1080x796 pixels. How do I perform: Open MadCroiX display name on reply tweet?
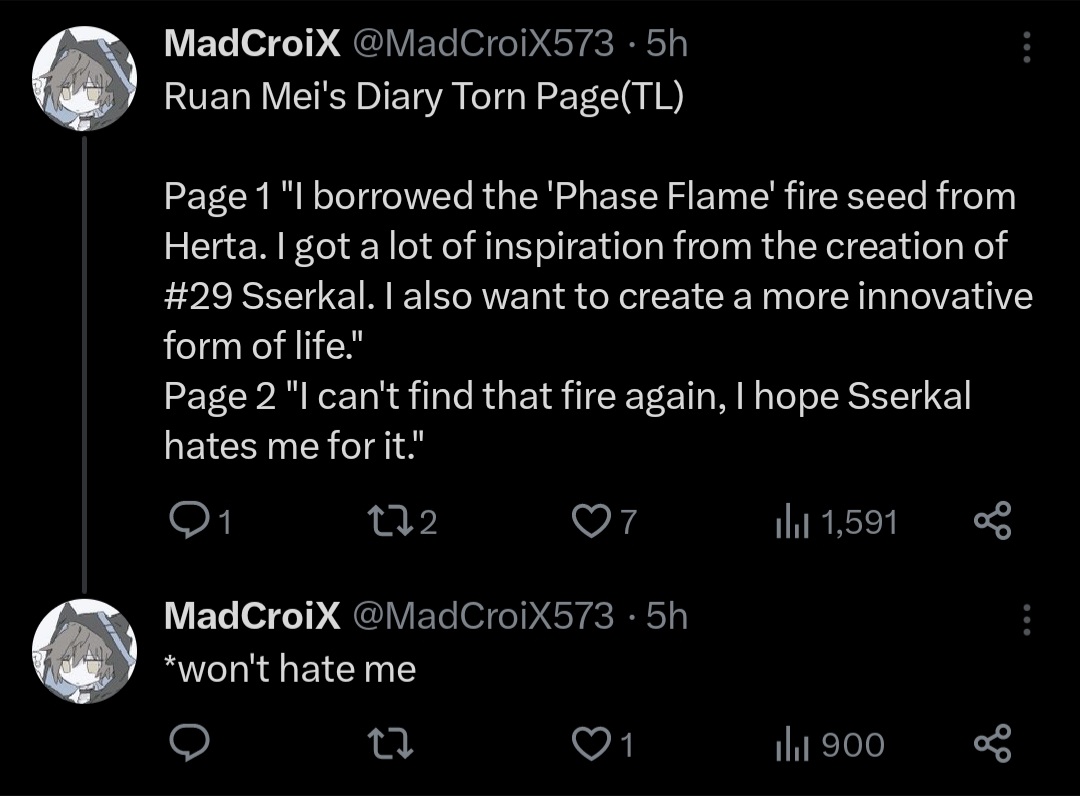[251, 615]
